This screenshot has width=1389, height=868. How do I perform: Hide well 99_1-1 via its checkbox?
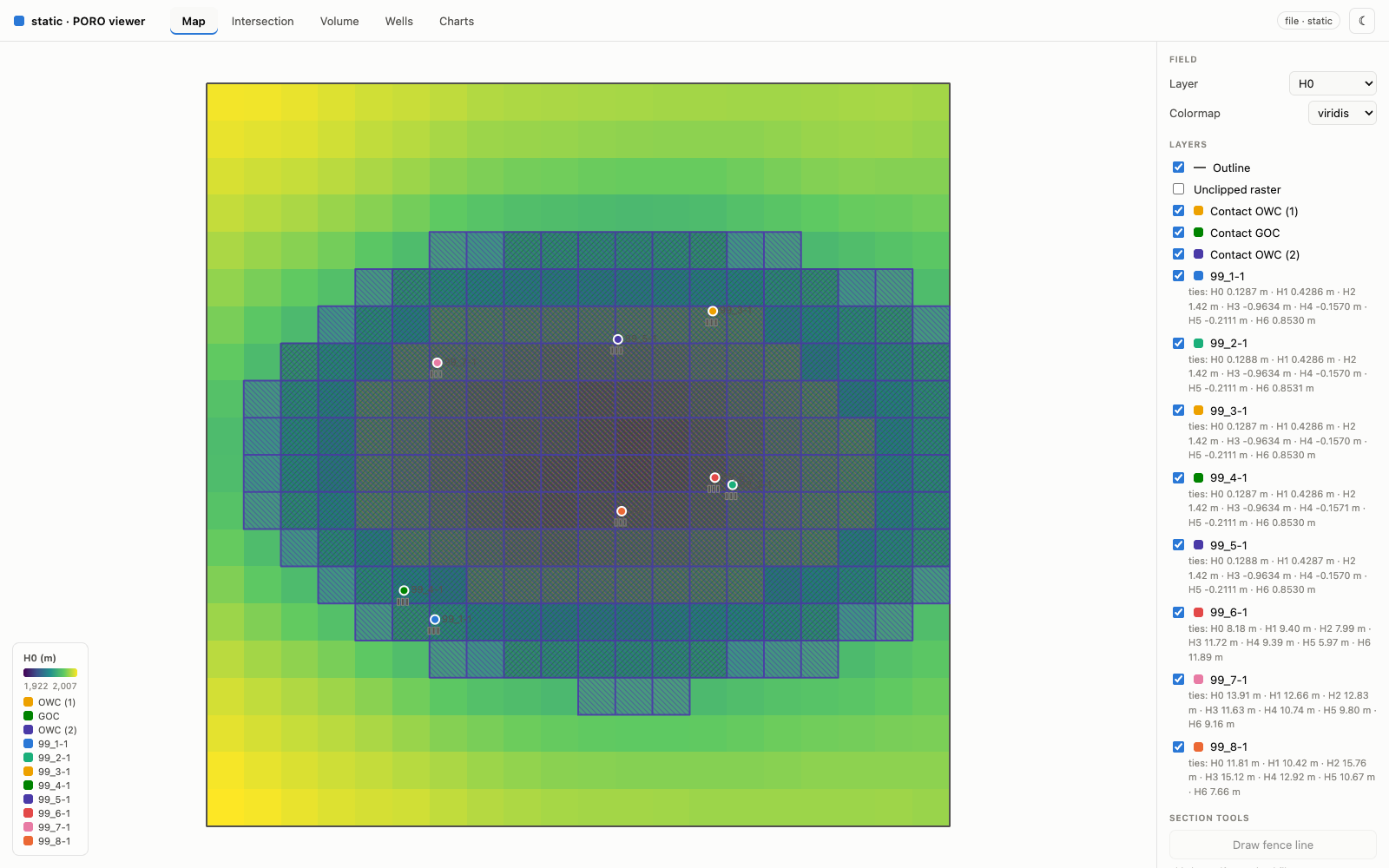1178,276
